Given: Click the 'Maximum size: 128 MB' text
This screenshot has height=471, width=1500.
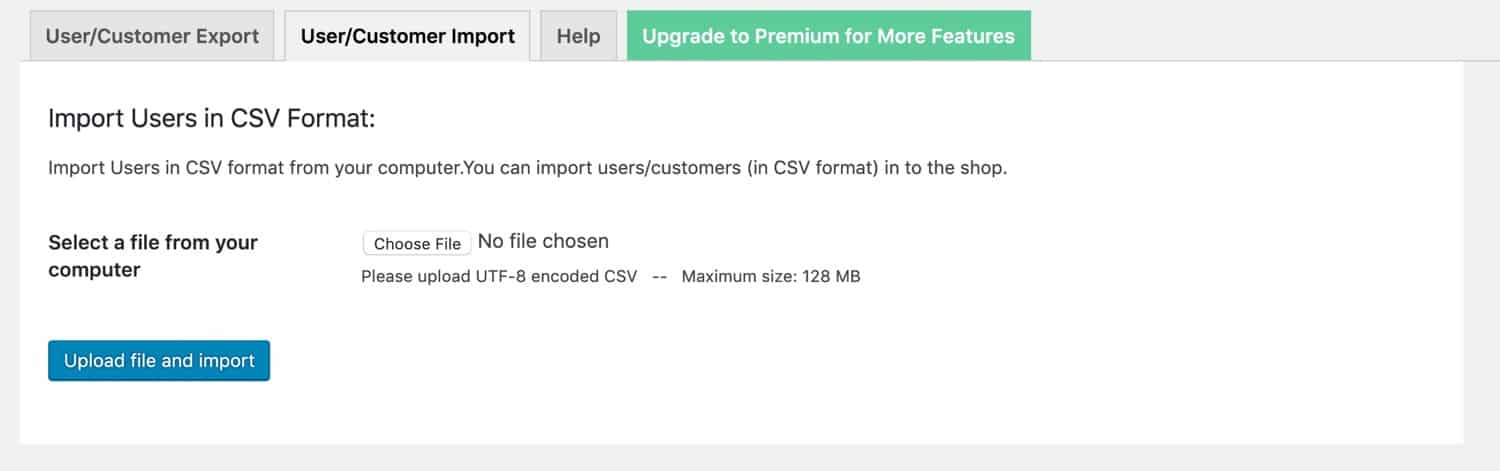Looking at the screenshot, I should 771,276.
